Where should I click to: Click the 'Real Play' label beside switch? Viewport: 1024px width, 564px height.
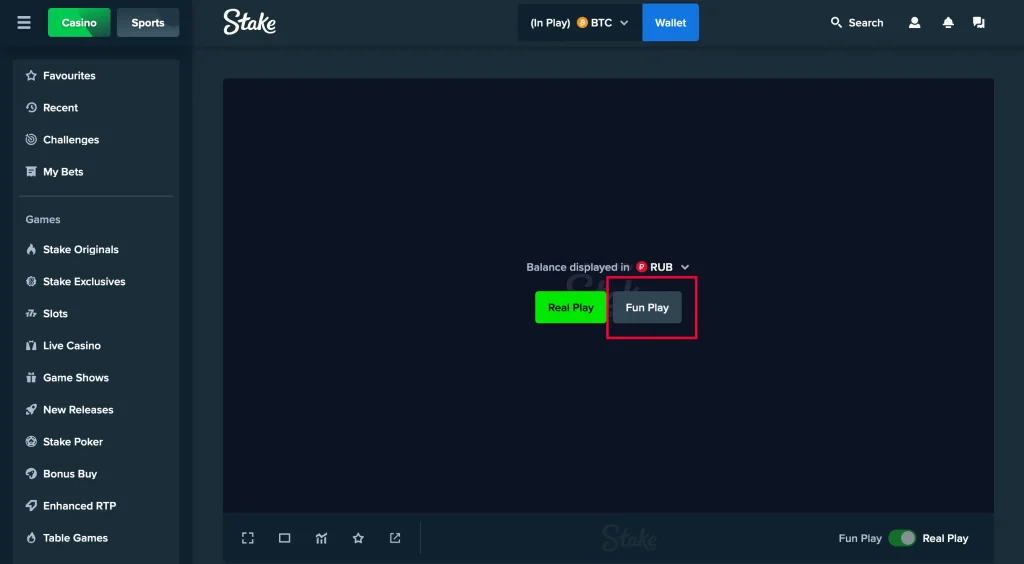click(945, 539)
